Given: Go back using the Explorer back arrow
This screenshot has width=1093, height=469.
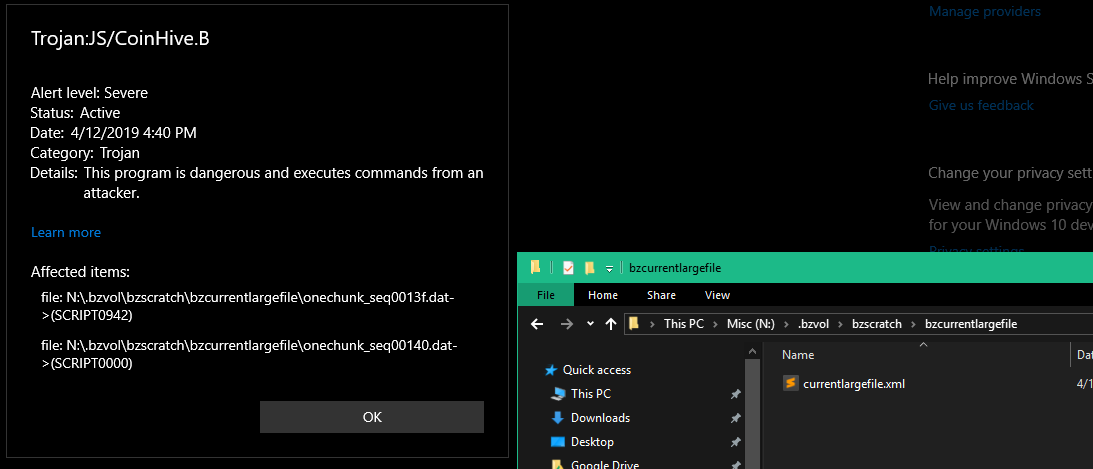Looking at the screenshot, I should point(537,323).
